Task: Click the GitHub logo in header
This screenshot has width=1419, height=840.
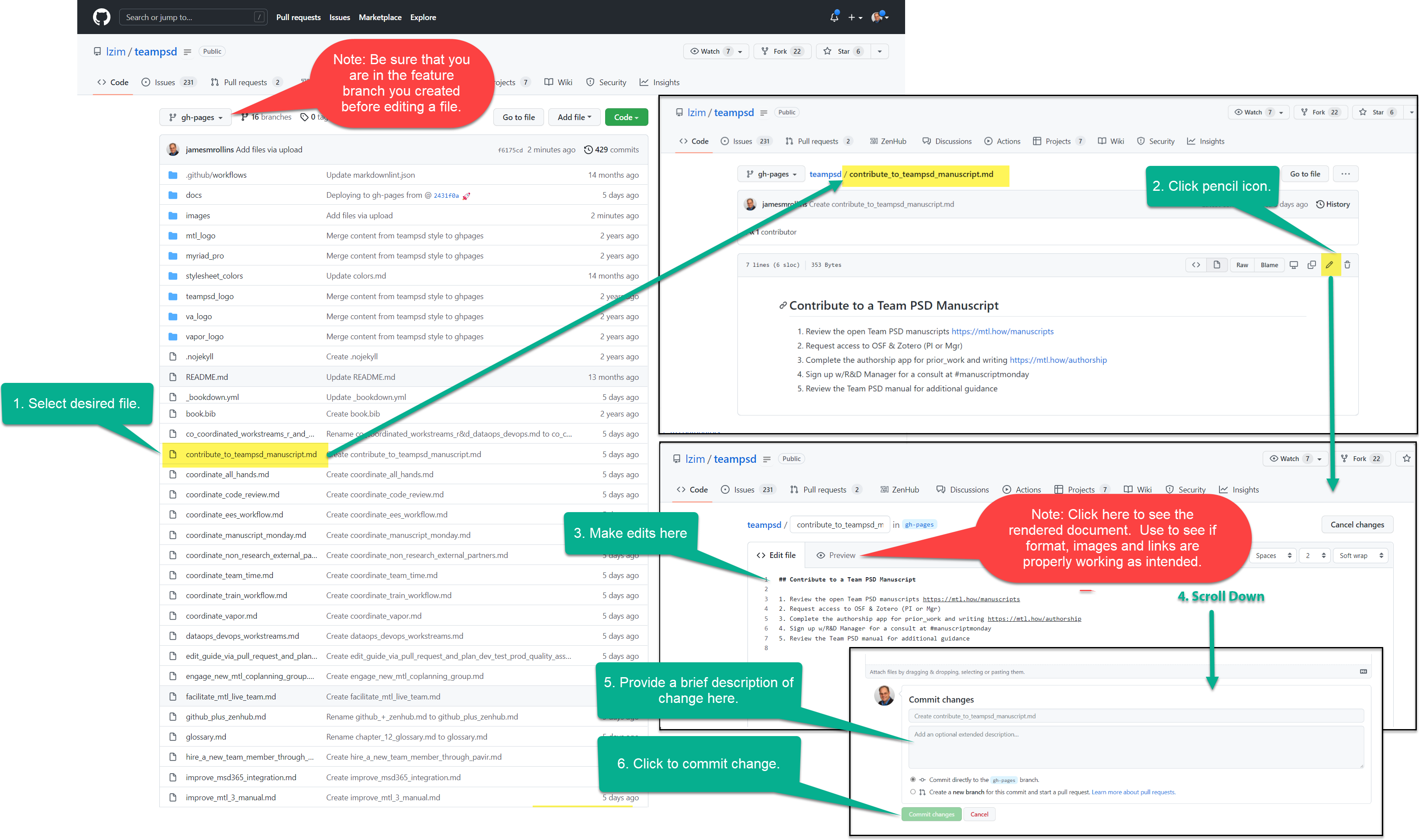Action: pyautogui.click(x=101, y=17)
